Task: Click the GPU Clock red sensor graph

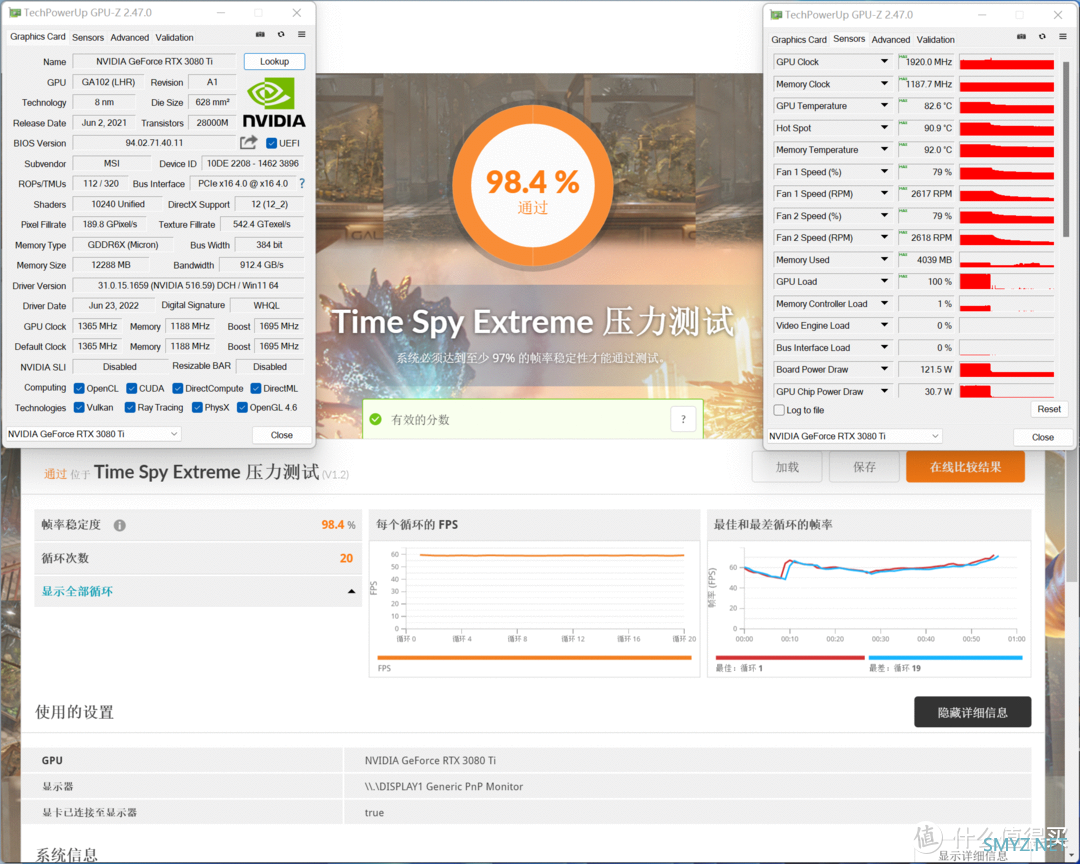Action: 1006,62
